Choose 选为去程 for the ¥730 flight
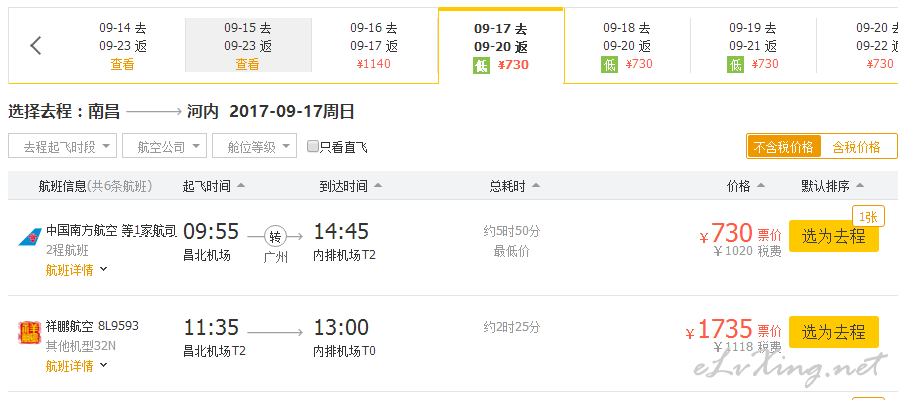The height and width of the screenshot is (400, 898). point(833,236)
